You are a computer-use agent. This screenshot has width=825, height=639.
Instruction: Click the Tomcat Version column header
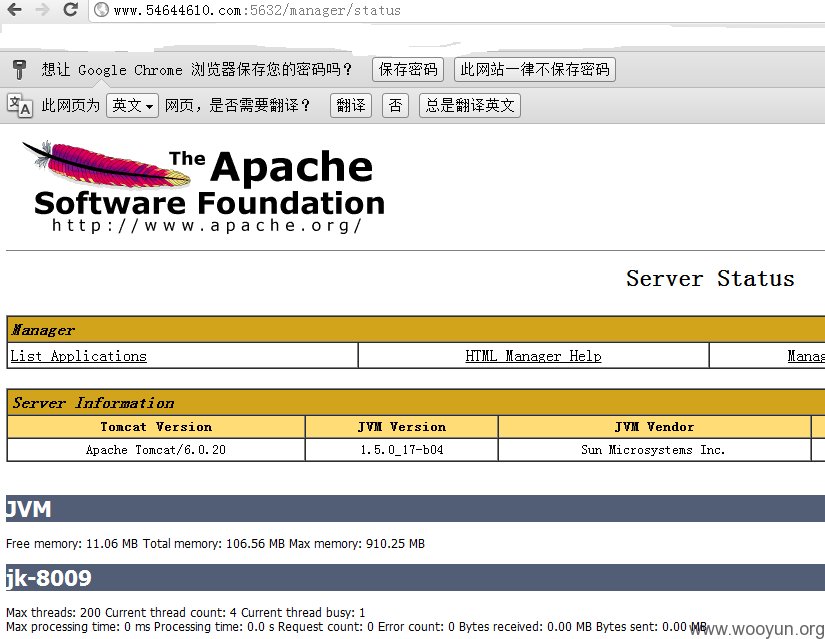(156, 427)
